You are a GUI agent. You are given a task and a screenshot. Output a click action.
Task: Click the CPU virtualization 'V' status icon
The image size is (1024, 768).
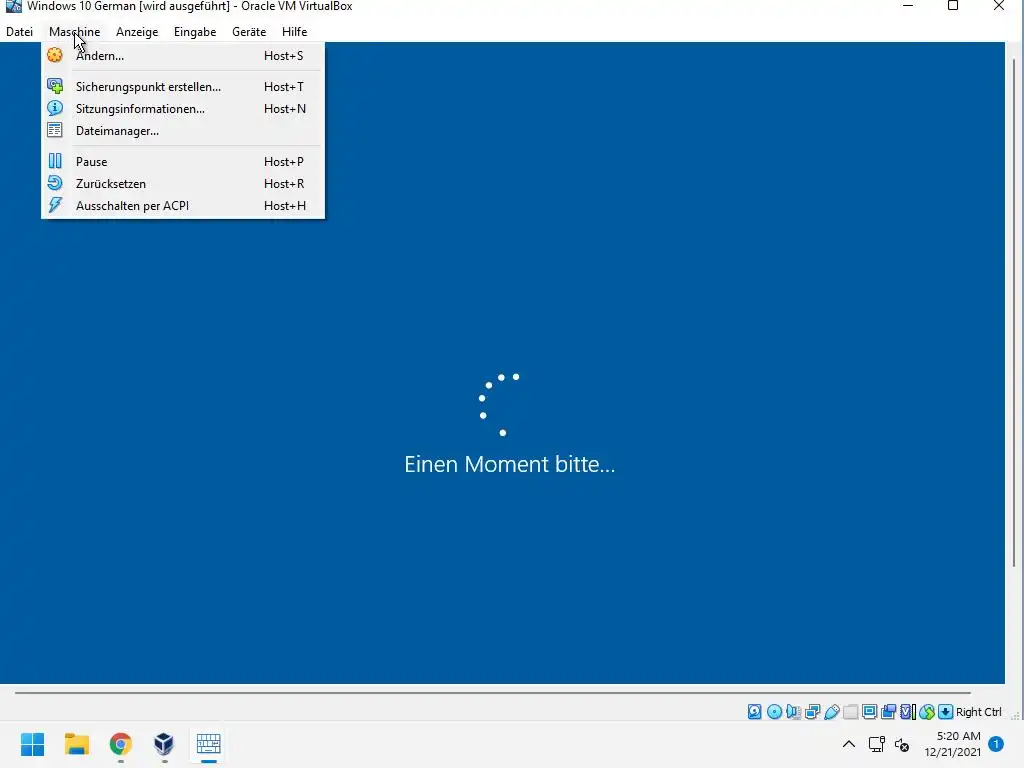(x=908, y=712)
